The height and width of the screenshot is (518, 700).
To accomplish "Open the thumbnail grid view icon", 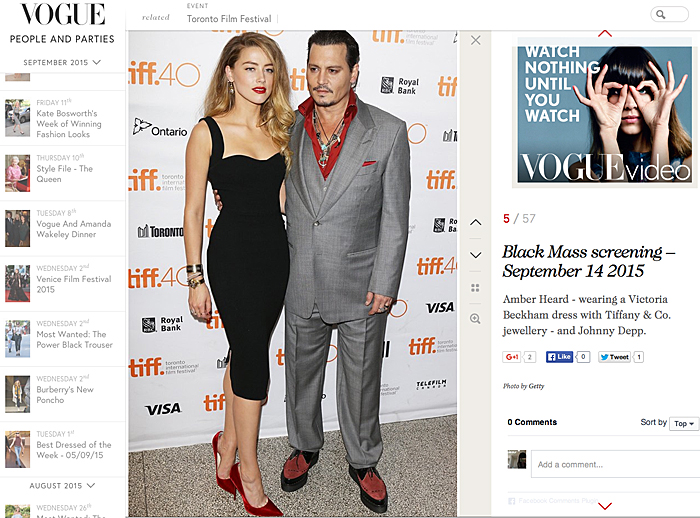I will pyautogui.click(x=475, y=288).
